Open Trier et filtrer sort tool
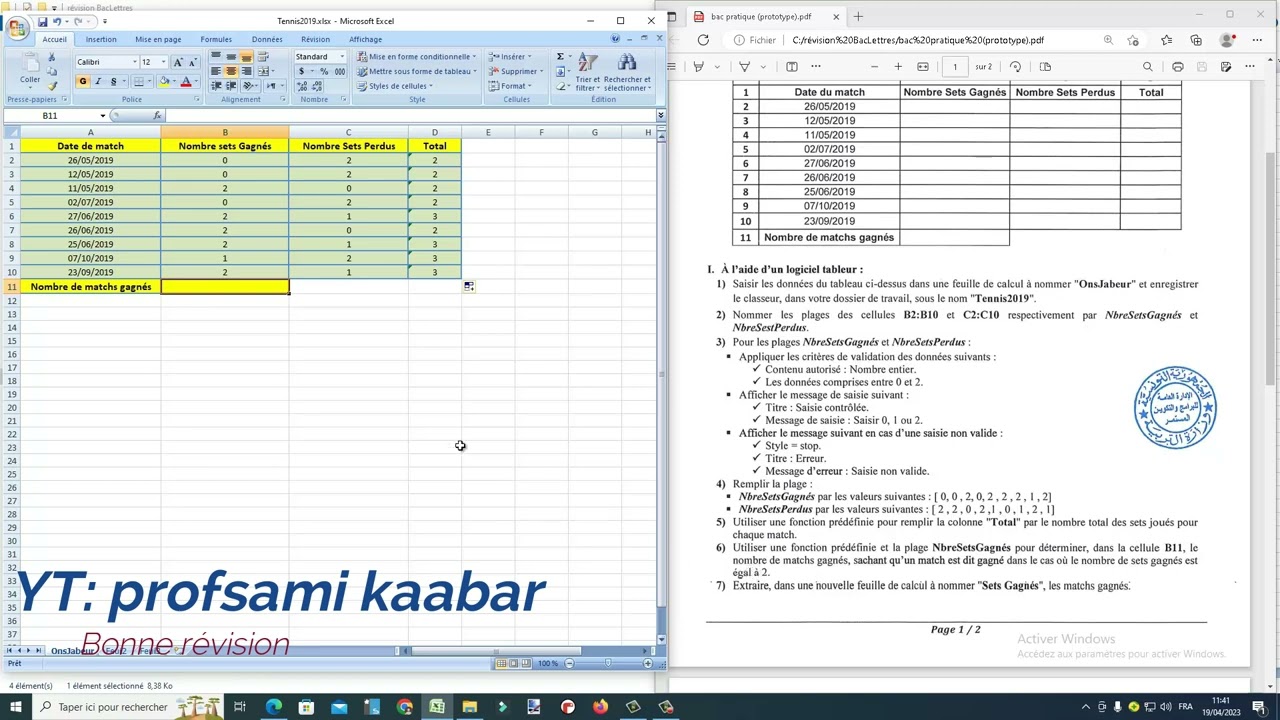 coord(588,72)
